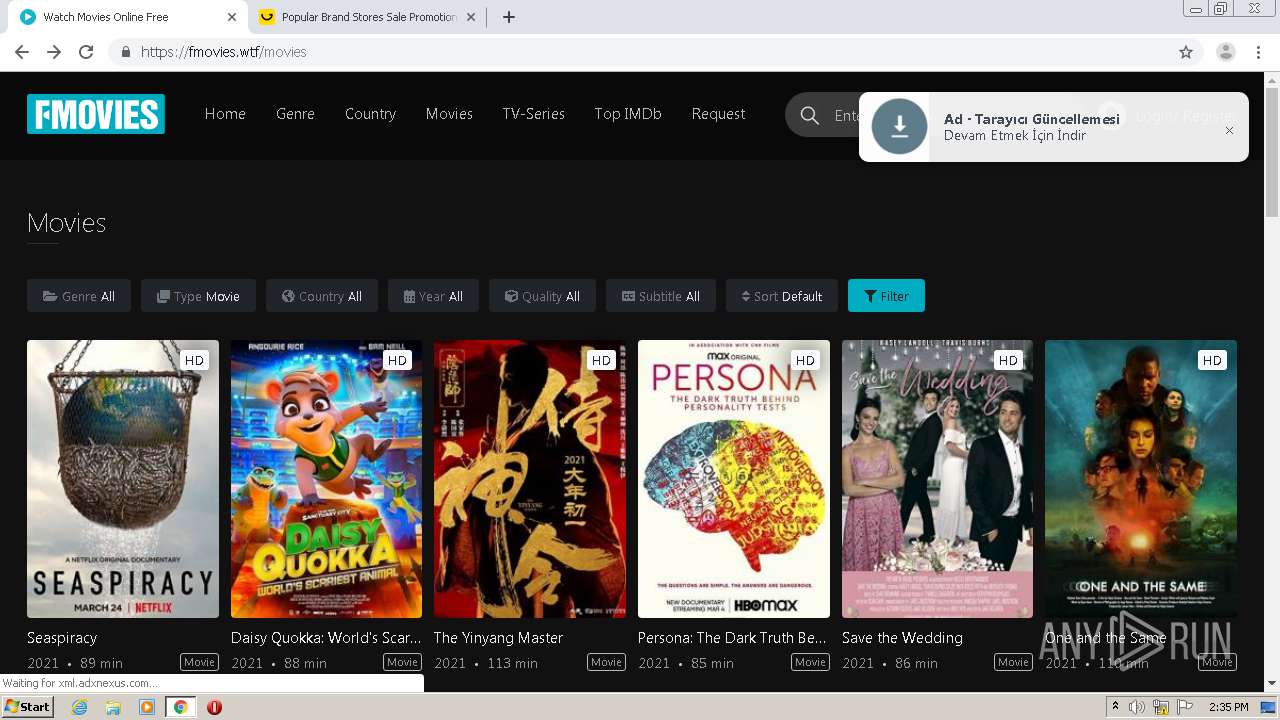Open media player taskbar icon
Screen dimensions: 1280x720
[147, 707]
